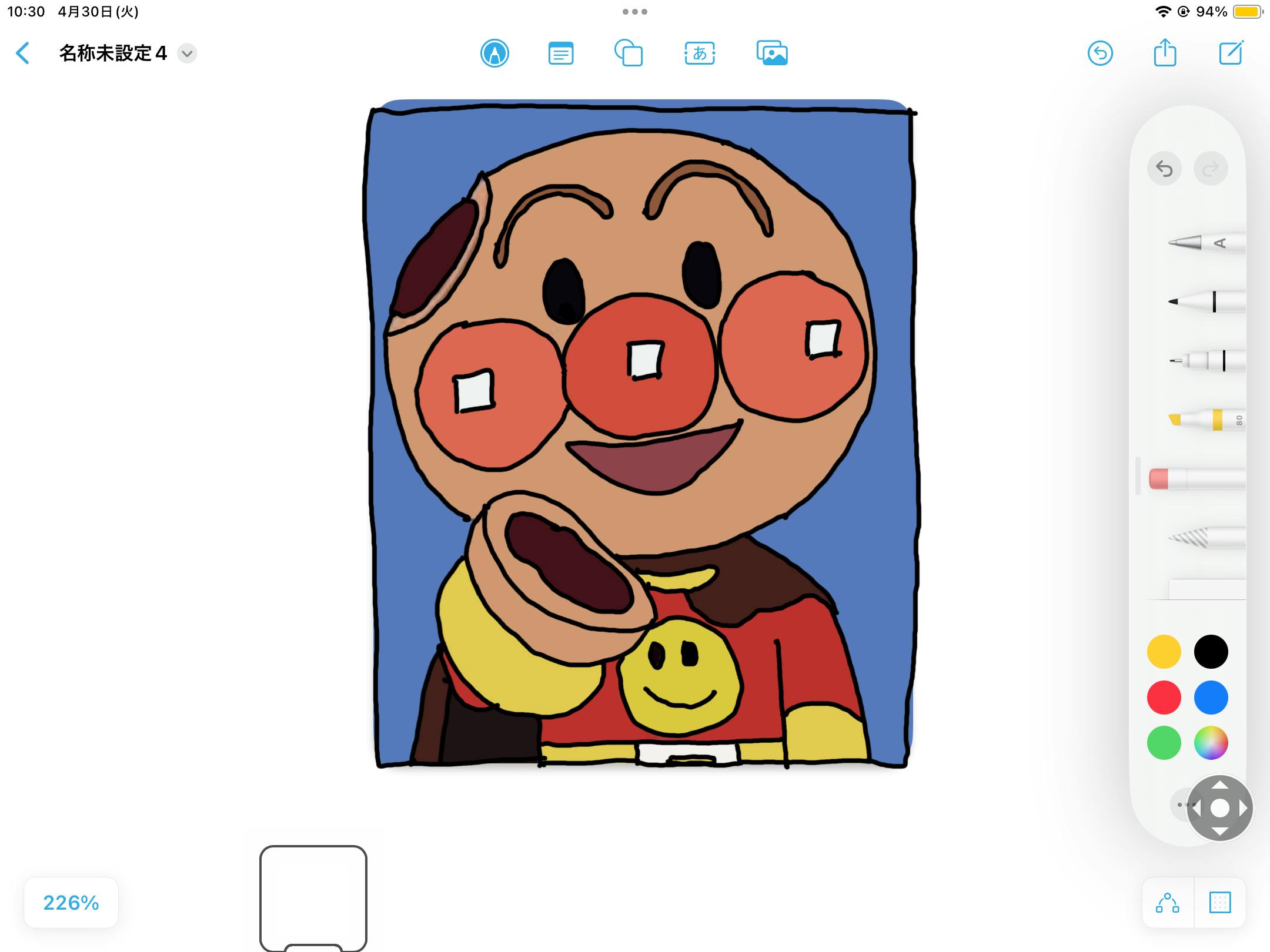
Task: Open the photo and media inserter
Action: [x=771, y=53]
